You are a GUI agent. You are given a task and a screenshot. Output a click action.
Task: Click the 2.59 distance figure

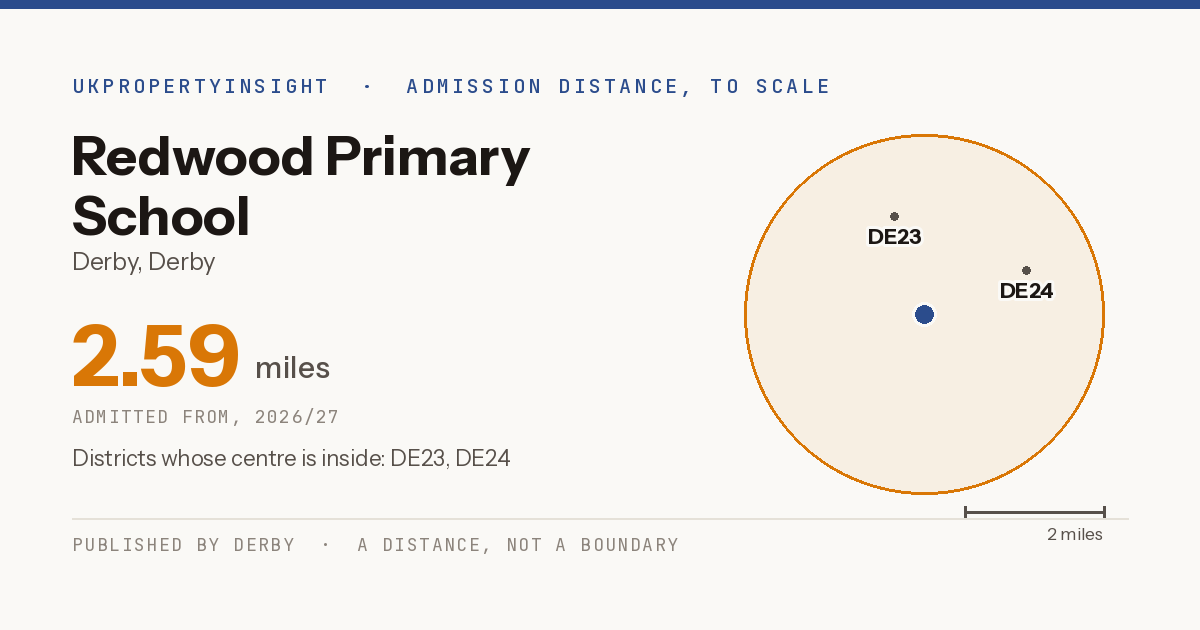(155, 357)
